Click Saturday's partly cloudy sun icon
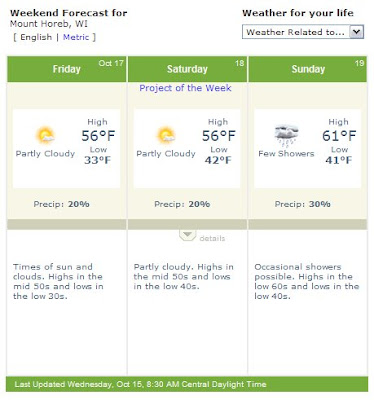374x400 pixels. [166, 135]
